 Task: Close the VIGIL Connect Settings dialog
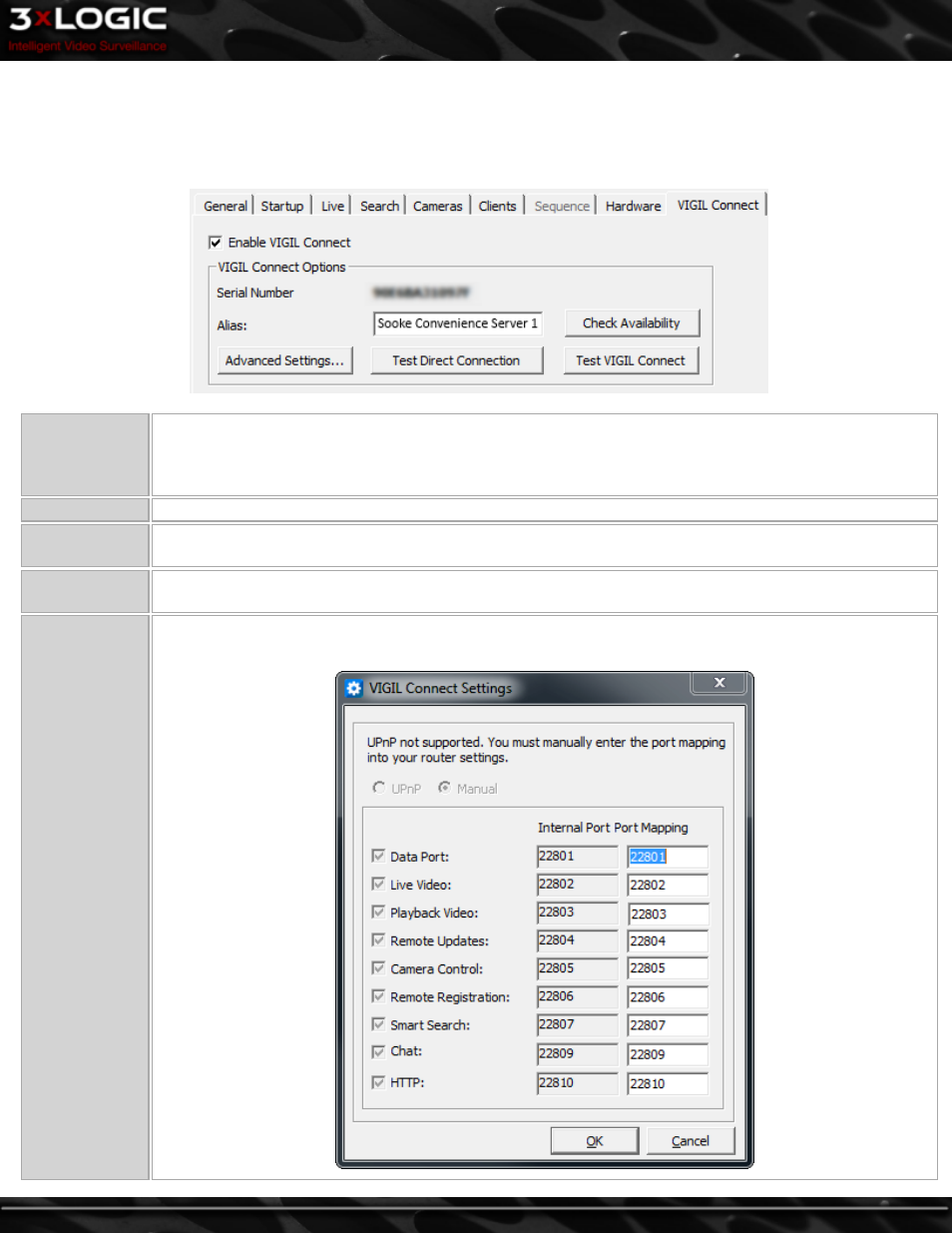pyautogui.click(x=718, y=683)
